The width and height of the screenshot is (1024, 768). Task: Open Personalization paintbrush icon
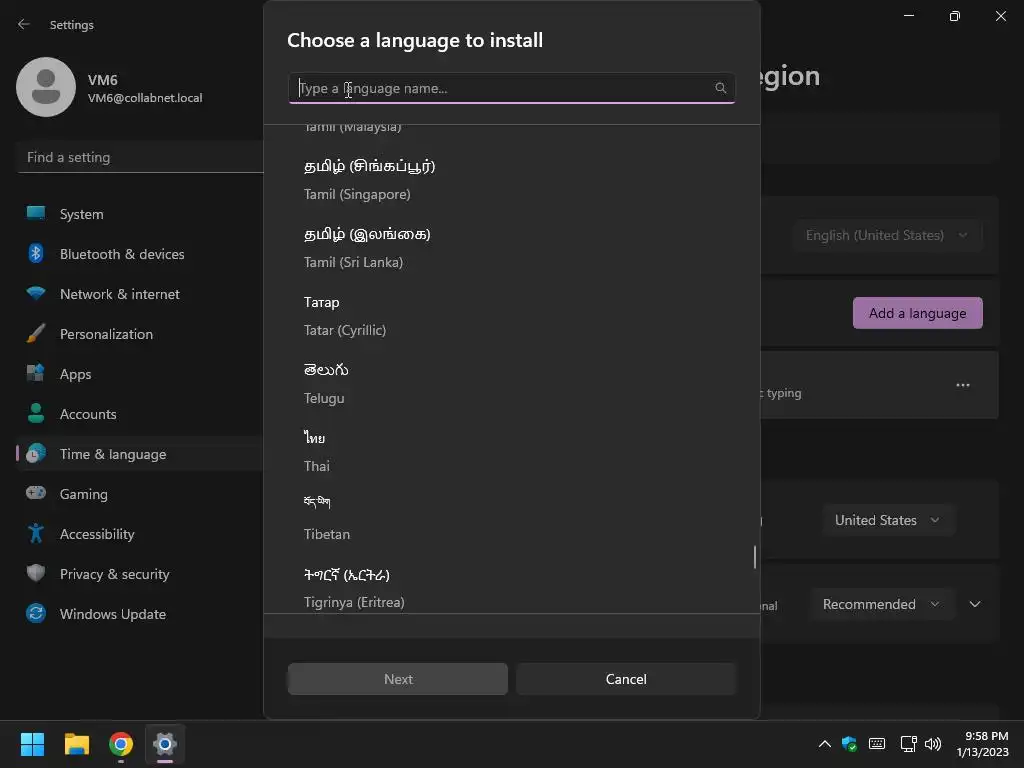(36, 334)
